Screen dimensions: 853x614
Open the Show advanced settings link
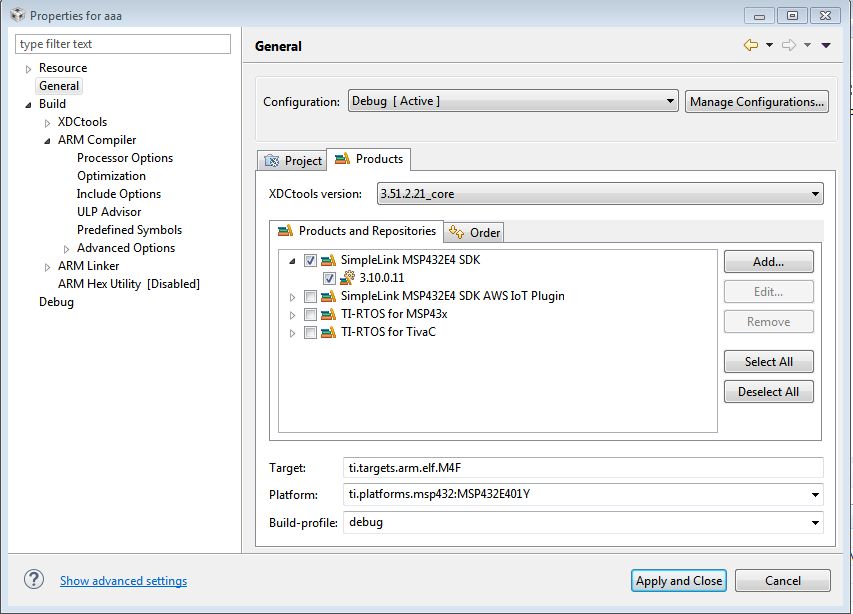(x=123, y=581)
